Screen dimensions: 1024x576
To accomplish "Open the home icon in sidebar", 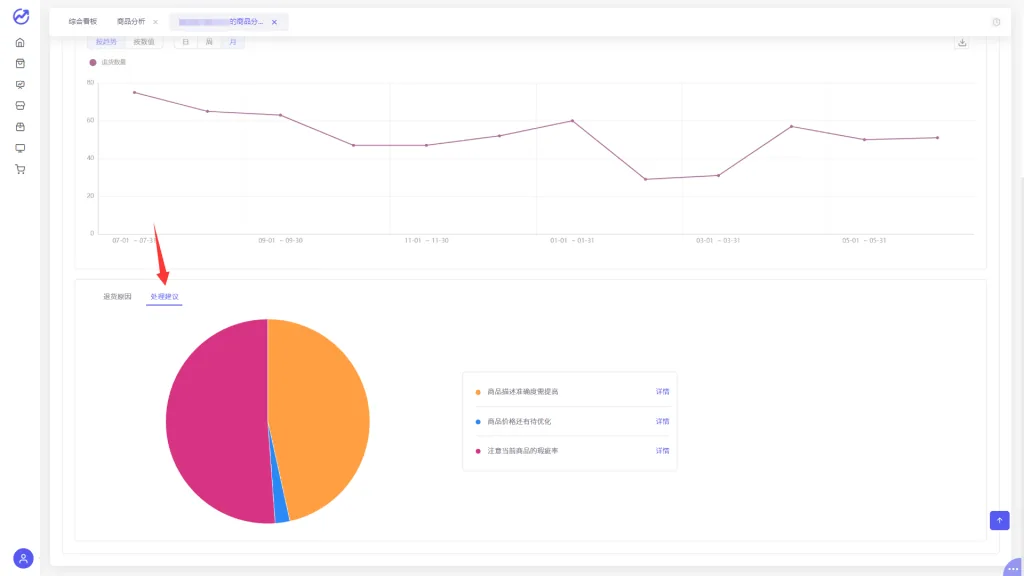I will pos(20,42).
